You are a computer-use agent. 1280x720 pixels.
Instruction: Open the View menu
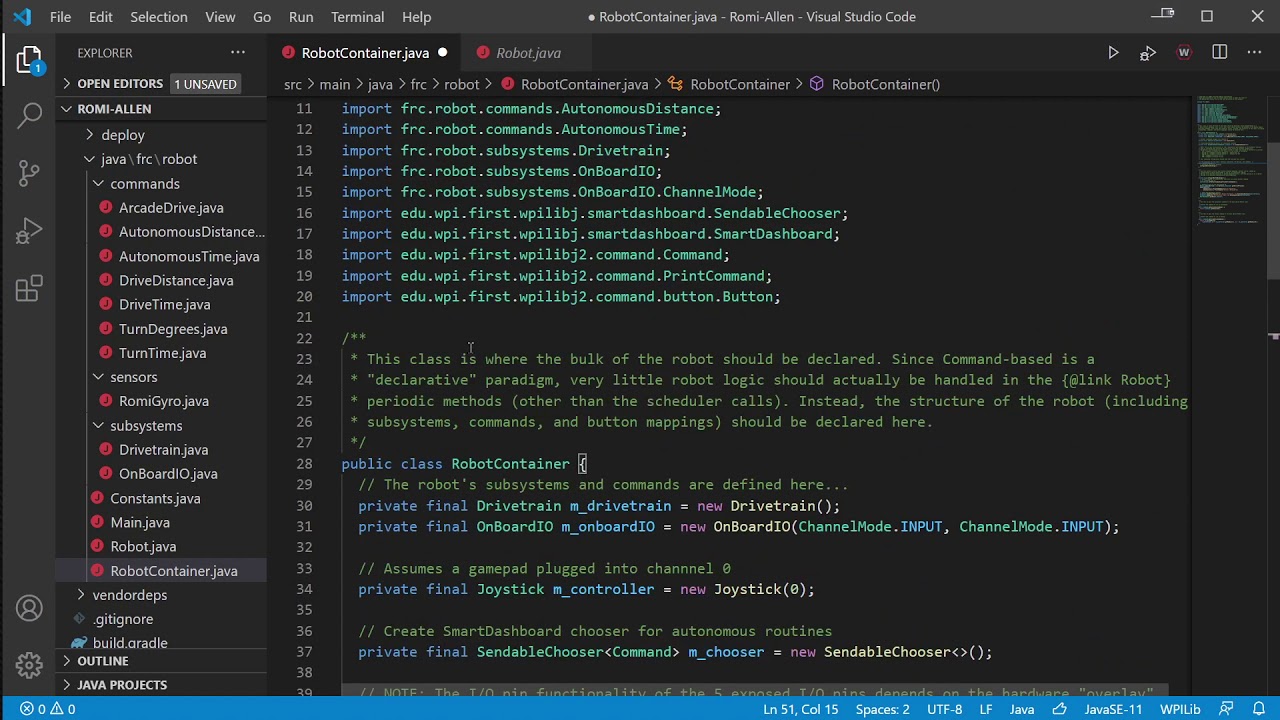coord(220,17)
